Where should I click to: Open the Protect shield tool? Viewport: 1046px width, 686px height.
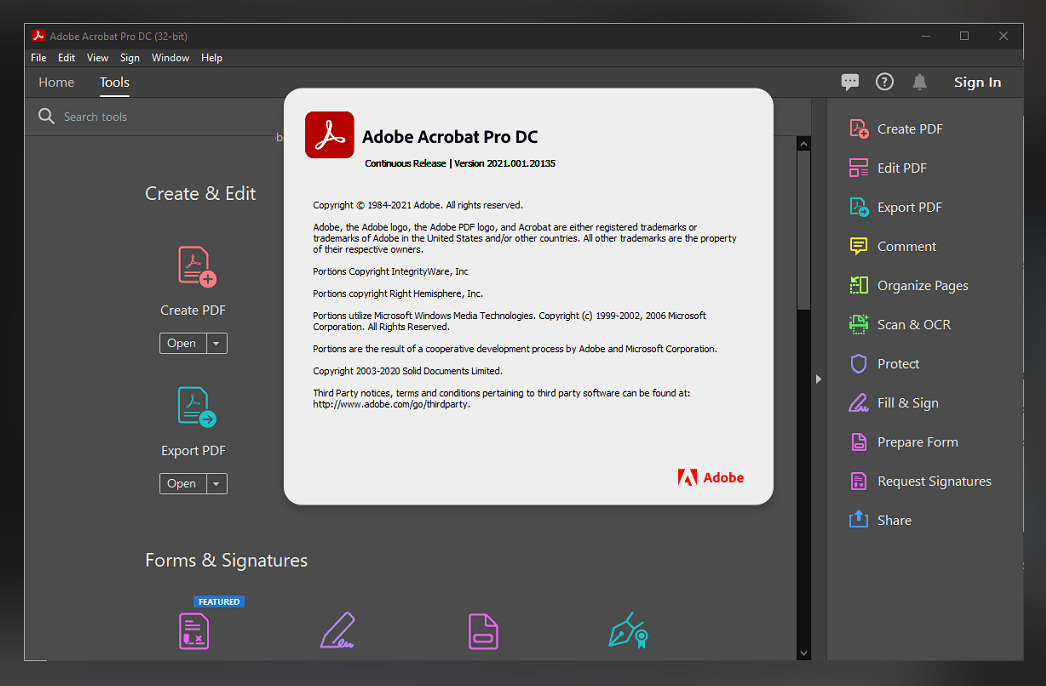[x=858, y=364]
